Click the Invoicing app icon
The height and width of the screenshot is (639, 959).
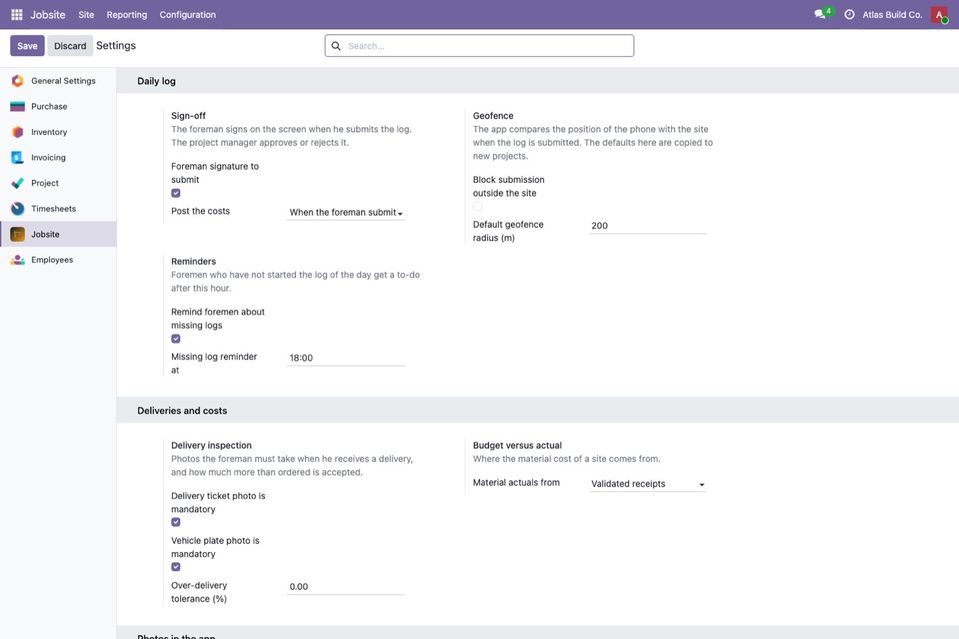(18, 158)
